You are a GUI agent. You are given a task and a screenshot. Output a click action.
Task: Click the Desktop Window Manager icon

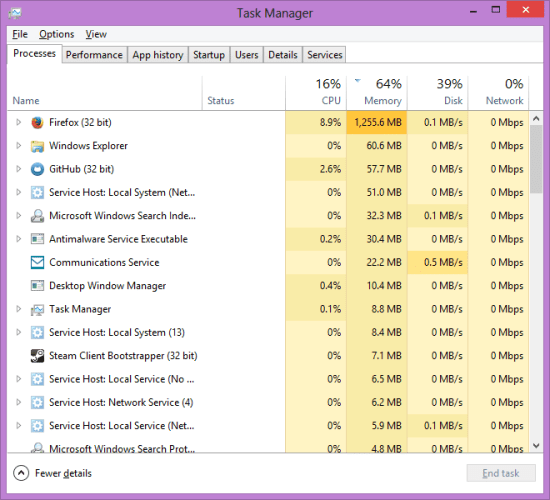[37, 286]
